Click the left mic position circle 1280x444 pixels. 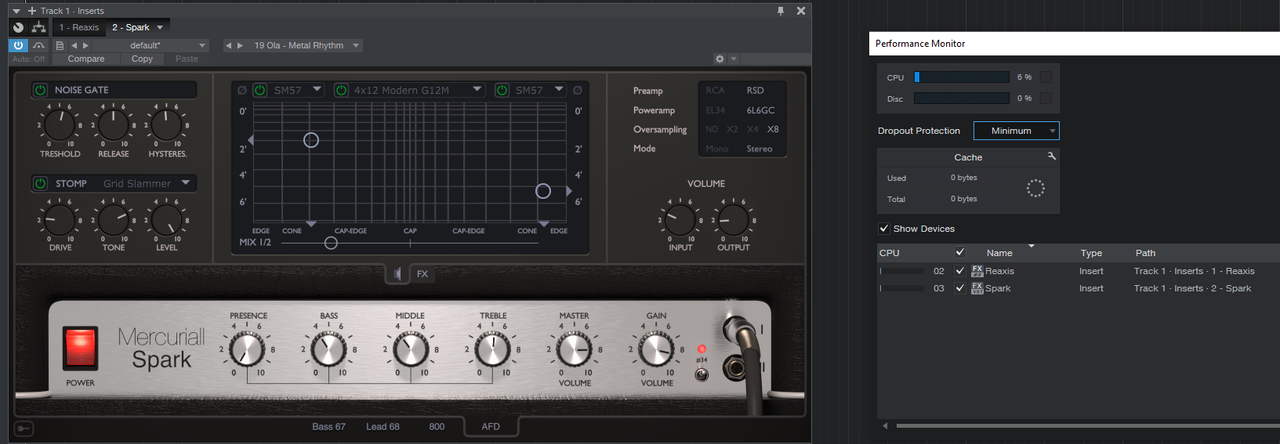pos(311,140)
